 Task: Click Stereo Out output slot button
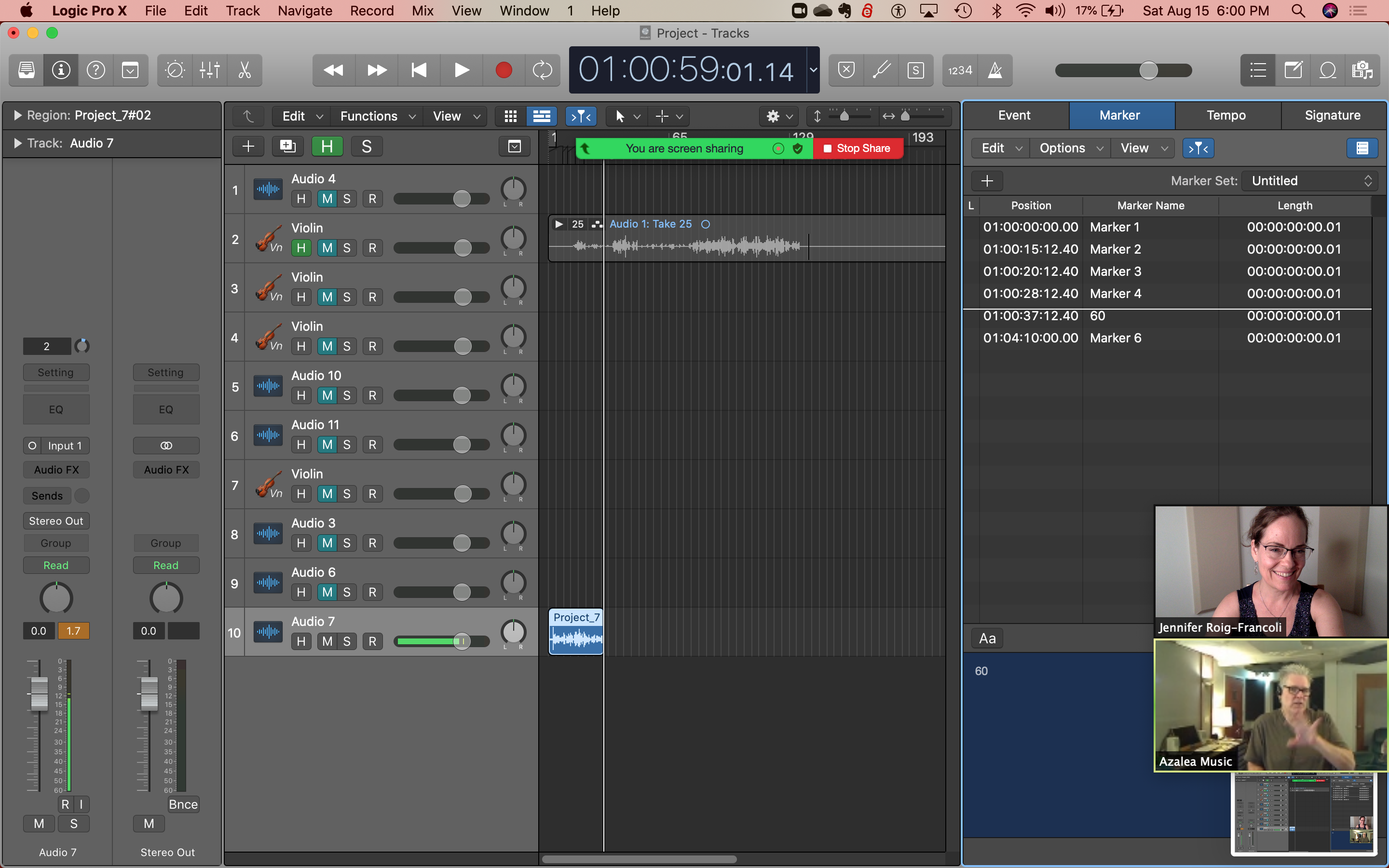(x=56, y=521)
